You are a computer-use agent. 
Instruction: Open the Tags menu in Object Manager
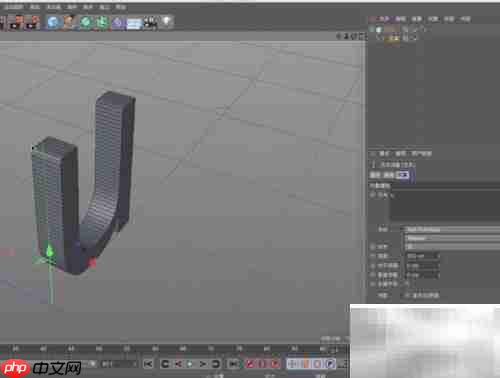449,19
